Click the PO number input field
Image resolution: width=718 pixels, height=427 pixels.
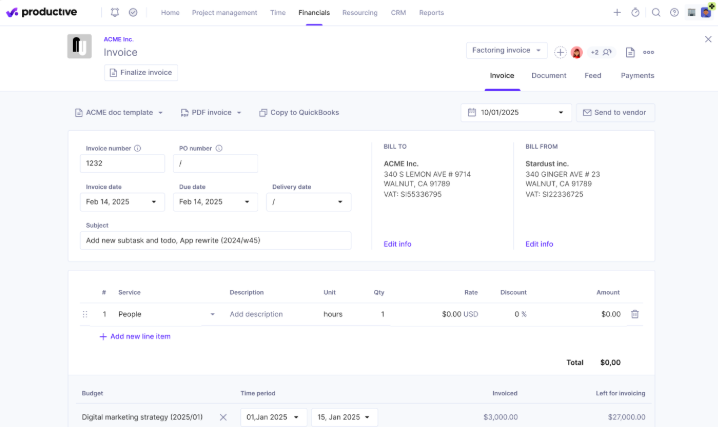pos(215,163)
